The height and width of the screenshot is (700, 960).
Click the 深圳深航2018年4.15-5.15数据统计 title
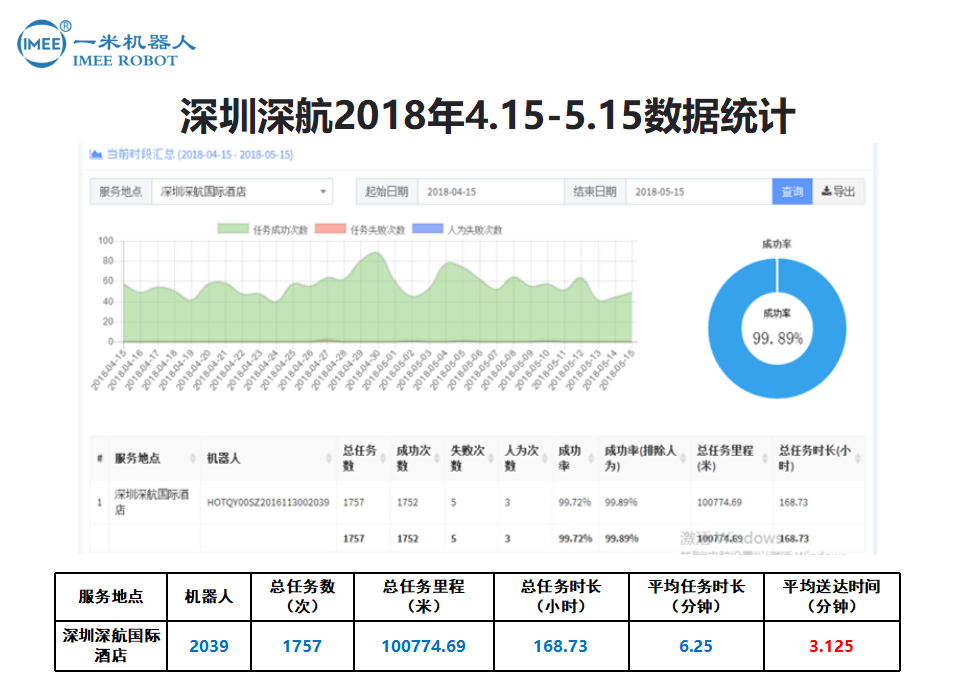[x=487, y=116]
